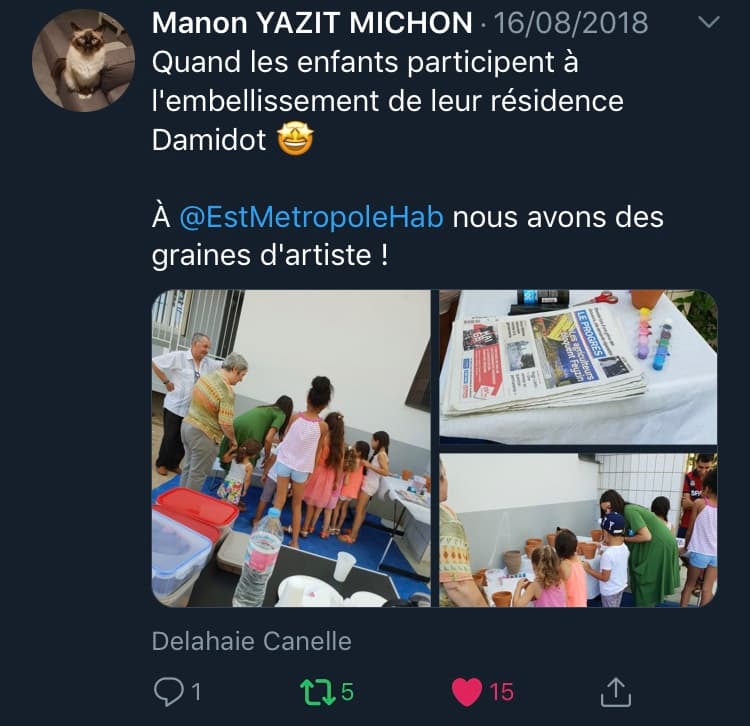
Task: View the flower pots painting photo
Action: click(x=578, y=530)
